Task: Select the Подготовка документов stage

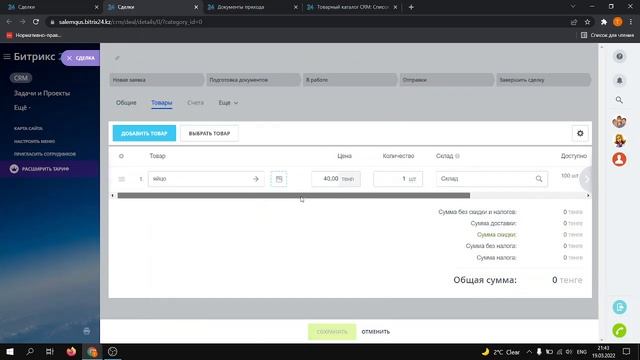Action: click(253, 80)
